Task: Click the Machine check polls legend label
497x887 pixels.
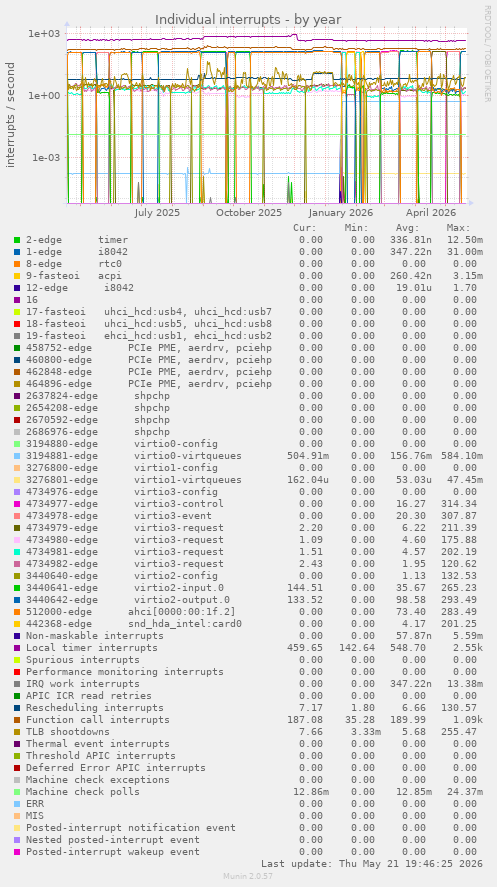Action: 83,791
